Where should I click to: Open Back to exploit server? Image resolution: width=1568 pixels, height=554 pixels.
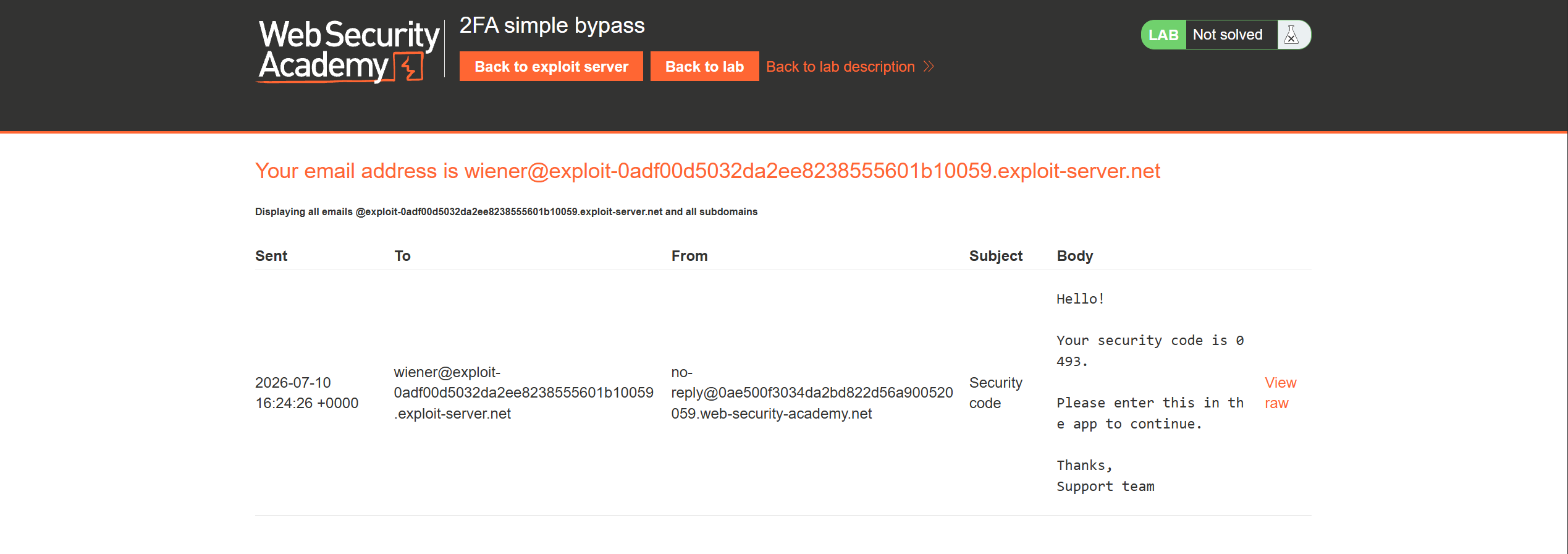(551, 66)
